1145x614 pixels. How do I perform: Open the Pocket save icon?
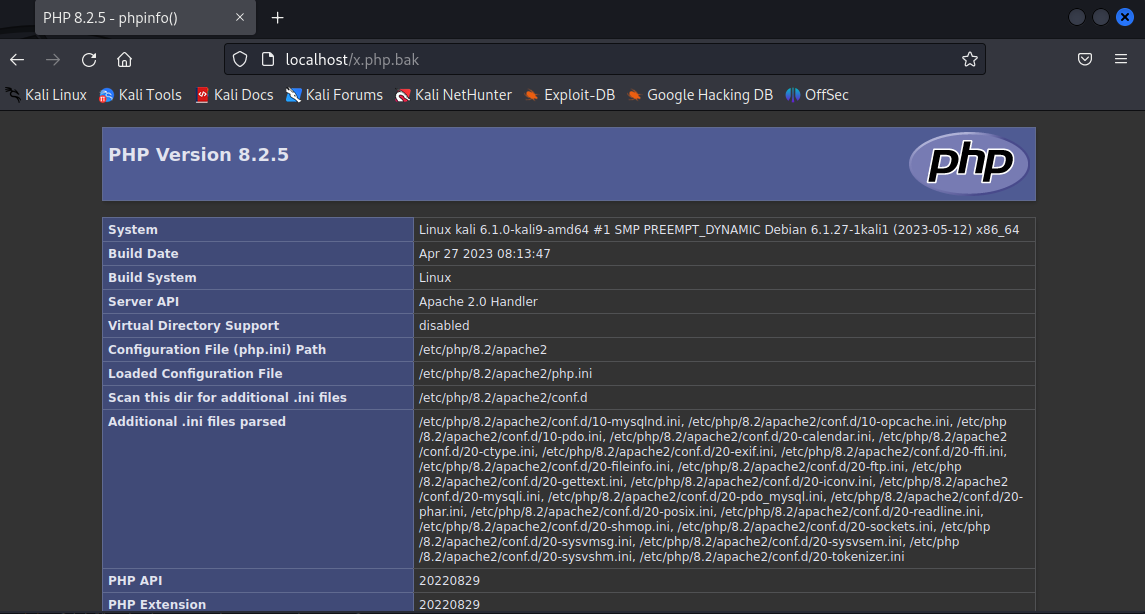pos(1085,59)
